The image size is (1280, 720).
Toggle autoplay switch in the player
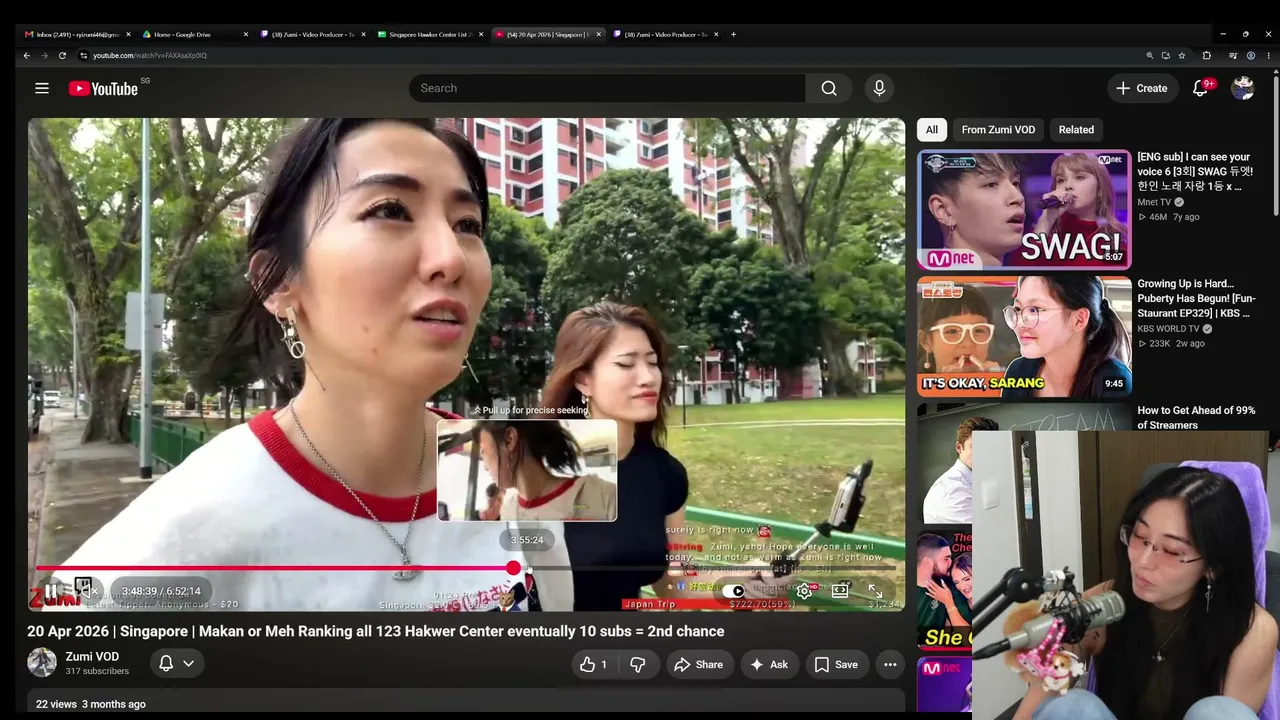click(733, 591)
